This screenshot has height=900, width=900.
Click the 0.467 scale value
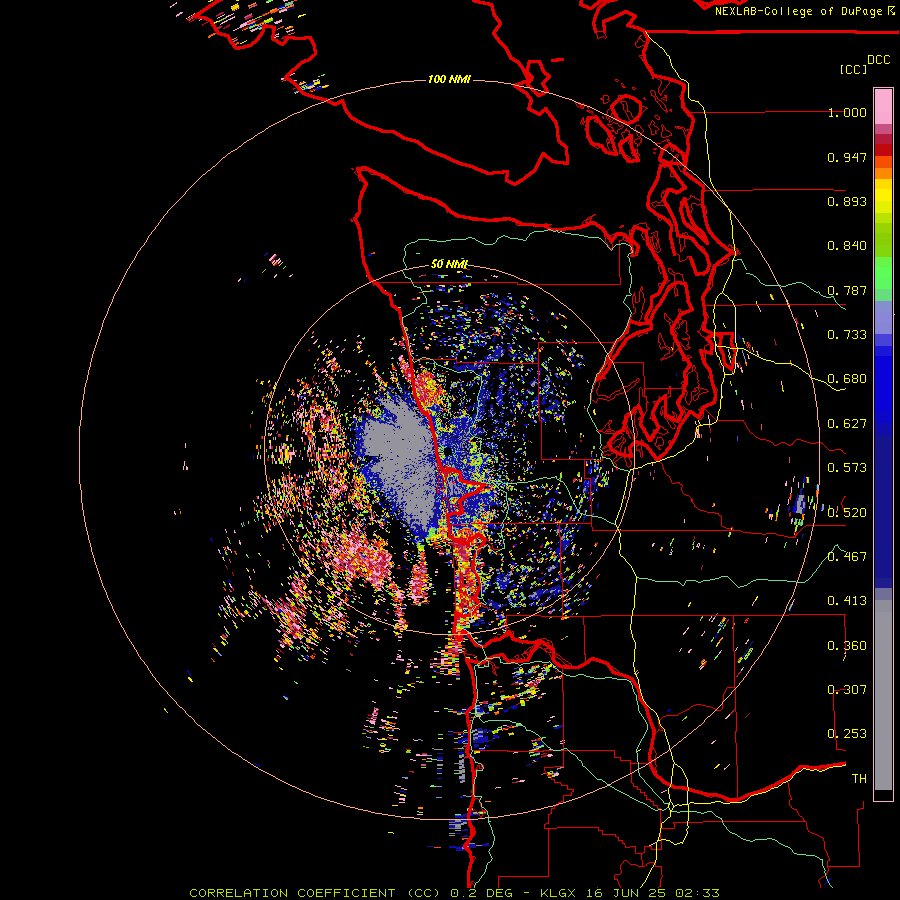(x=847, y=556)
